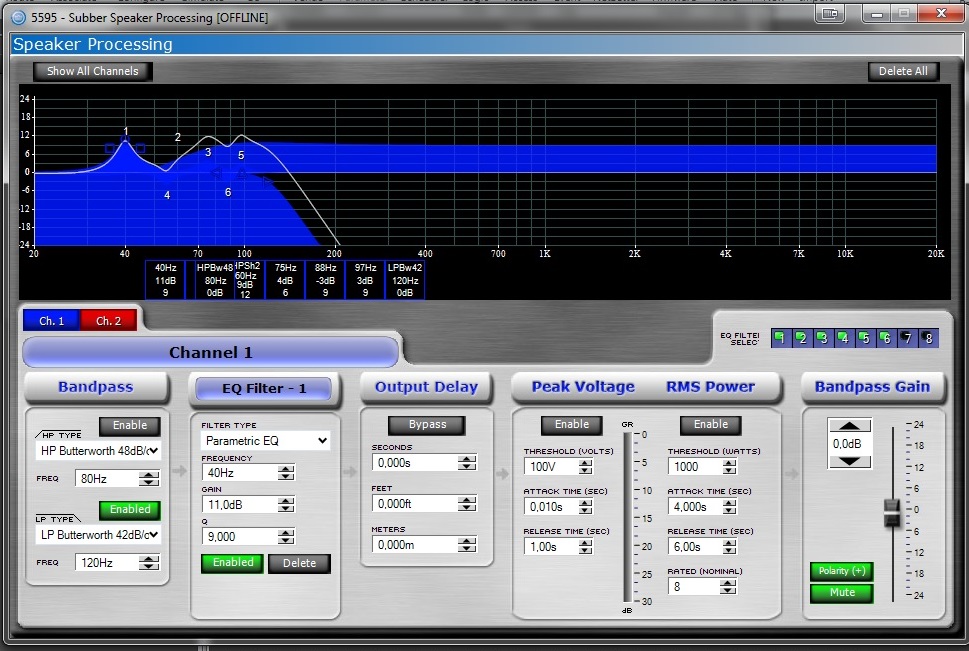This screenshot has width=969, height=651.
Task: Select EQ filter 6 indicator
Action: tap(886, 339)
